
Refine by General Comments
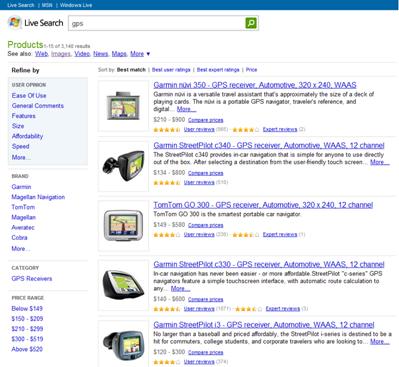click(38, 106)
